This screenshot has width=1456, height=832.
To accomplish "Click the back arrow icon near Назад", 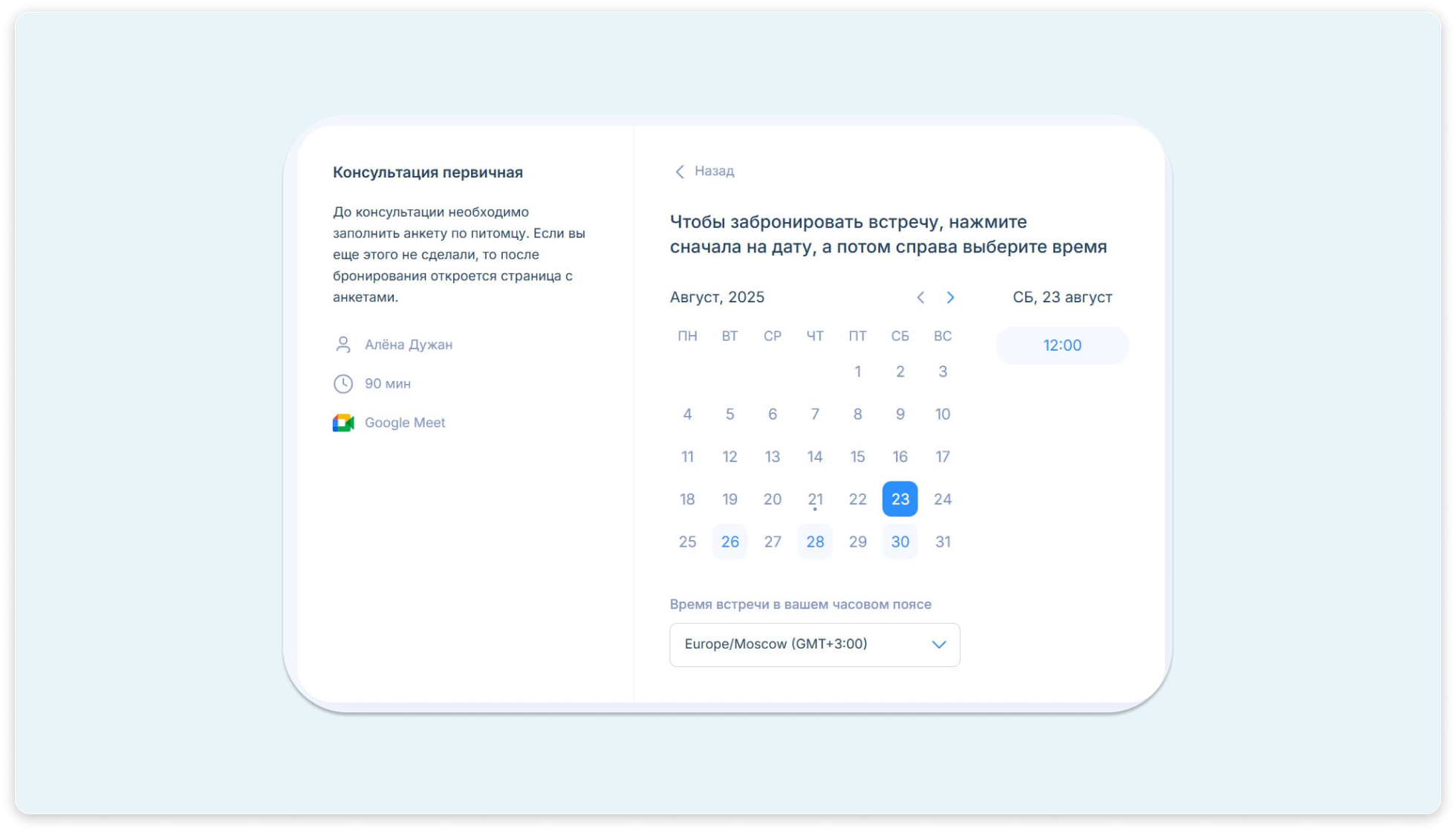I will (679, 172).
